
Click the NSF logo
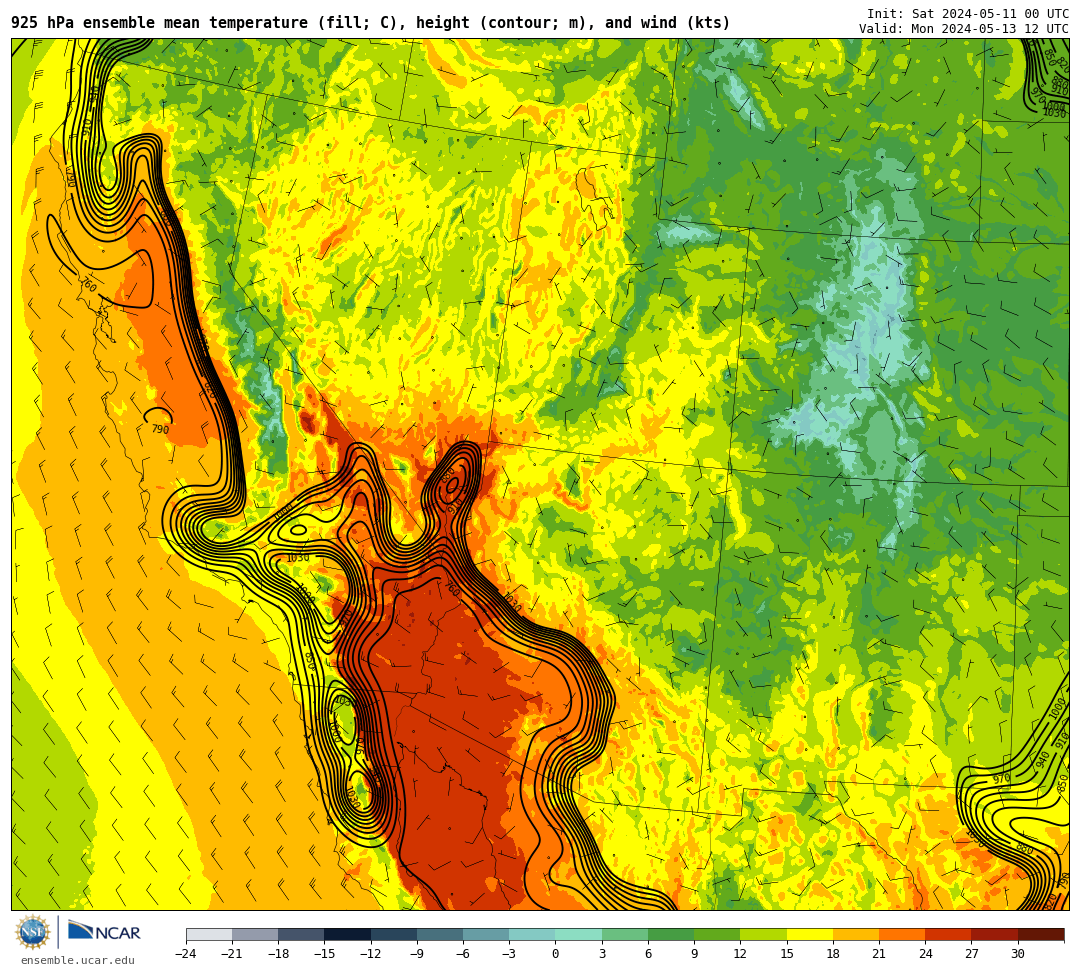33,932
